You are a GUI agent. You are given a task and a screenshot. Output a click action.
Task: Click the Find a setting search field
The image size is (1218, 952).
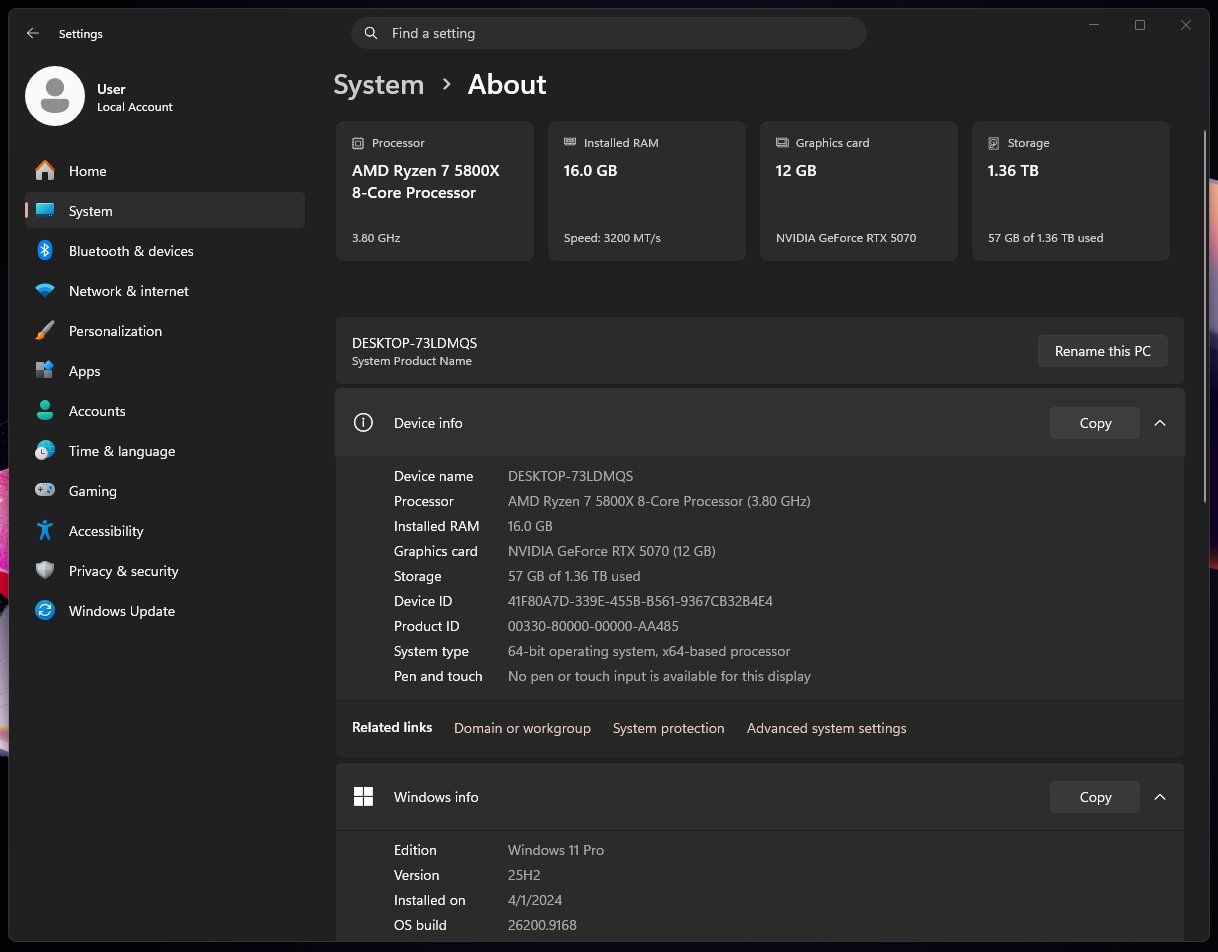coord(608,33)
